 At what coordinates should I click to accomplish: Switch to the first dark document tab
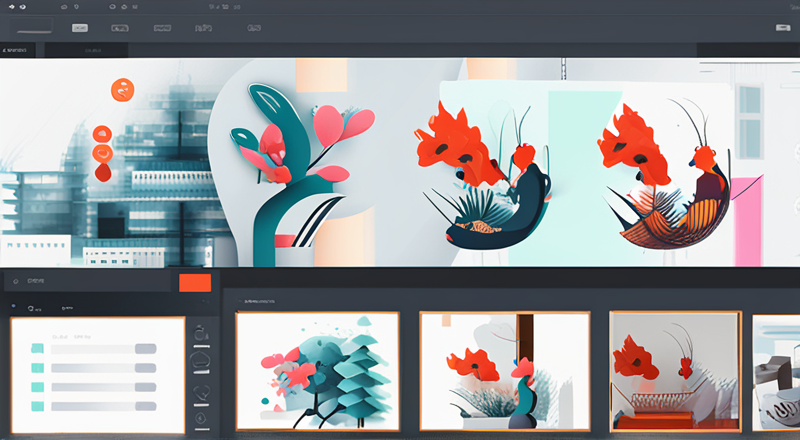click(x=17, y=50)
